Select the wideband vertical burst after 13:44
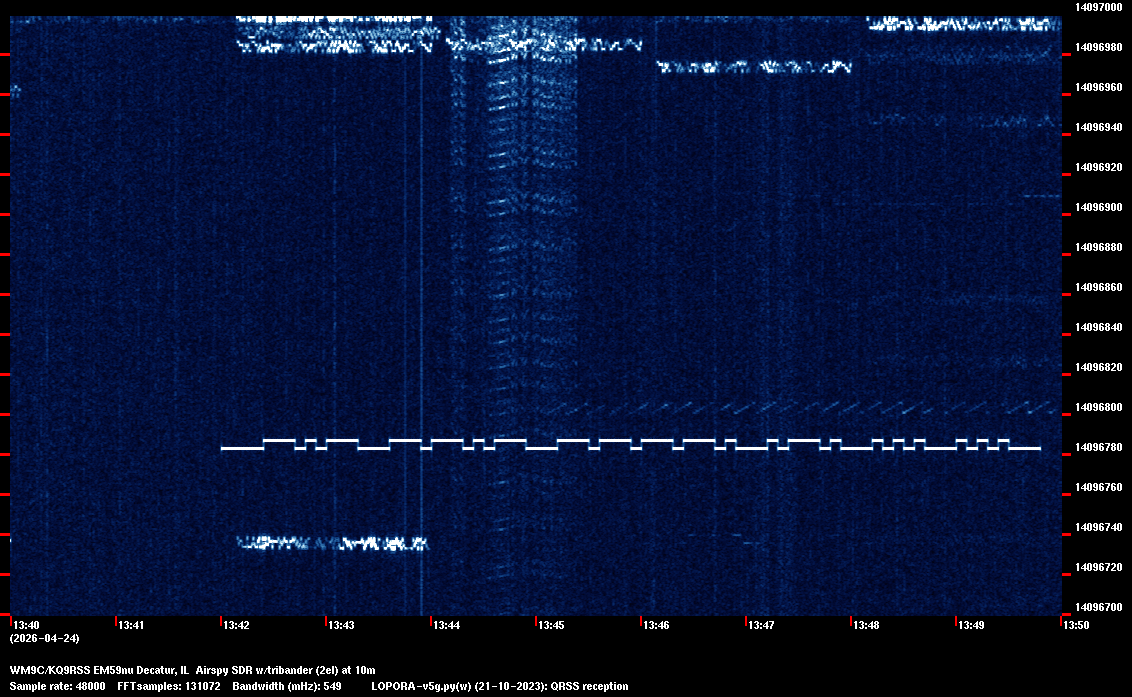 (x=510, y=250)
